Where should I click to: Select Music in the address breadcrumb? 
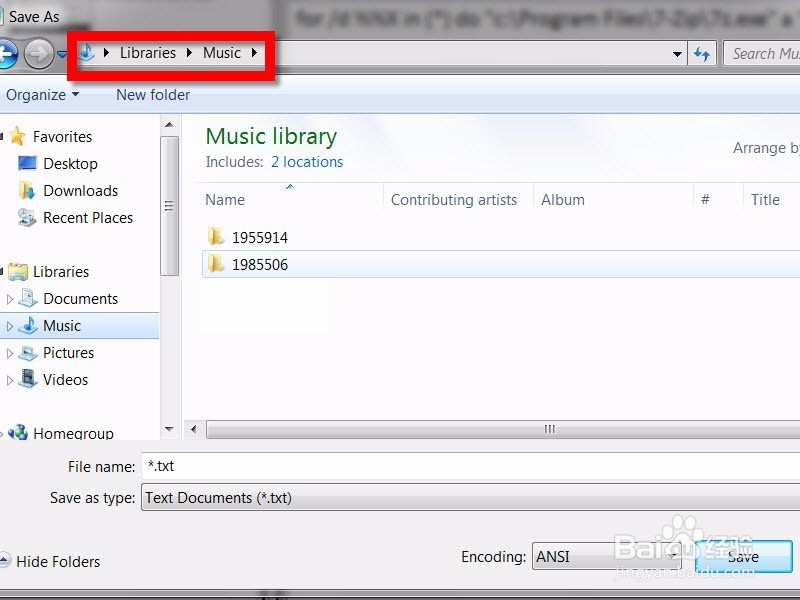pyautogui.click(x=222, y=53)
